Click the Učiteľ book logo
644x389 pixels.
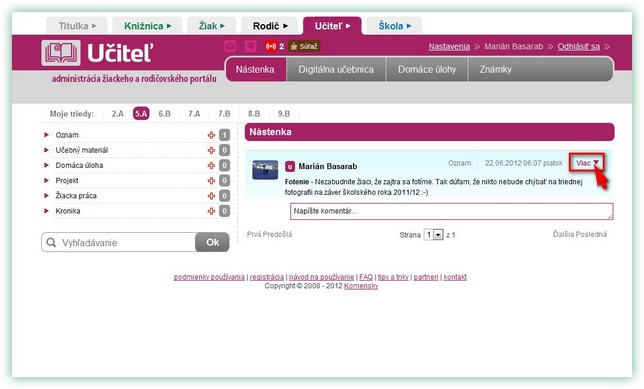[x=61, y=53]
